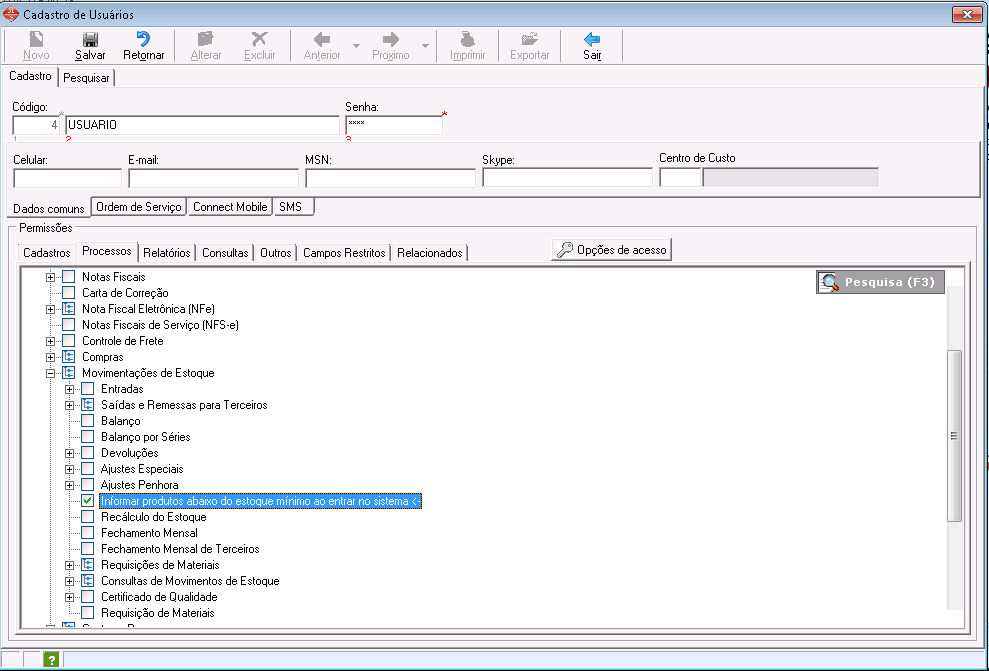The height and width of the screenshot is (671, 989).
Task: Click the Opções de acesso button
Action: 612,250
